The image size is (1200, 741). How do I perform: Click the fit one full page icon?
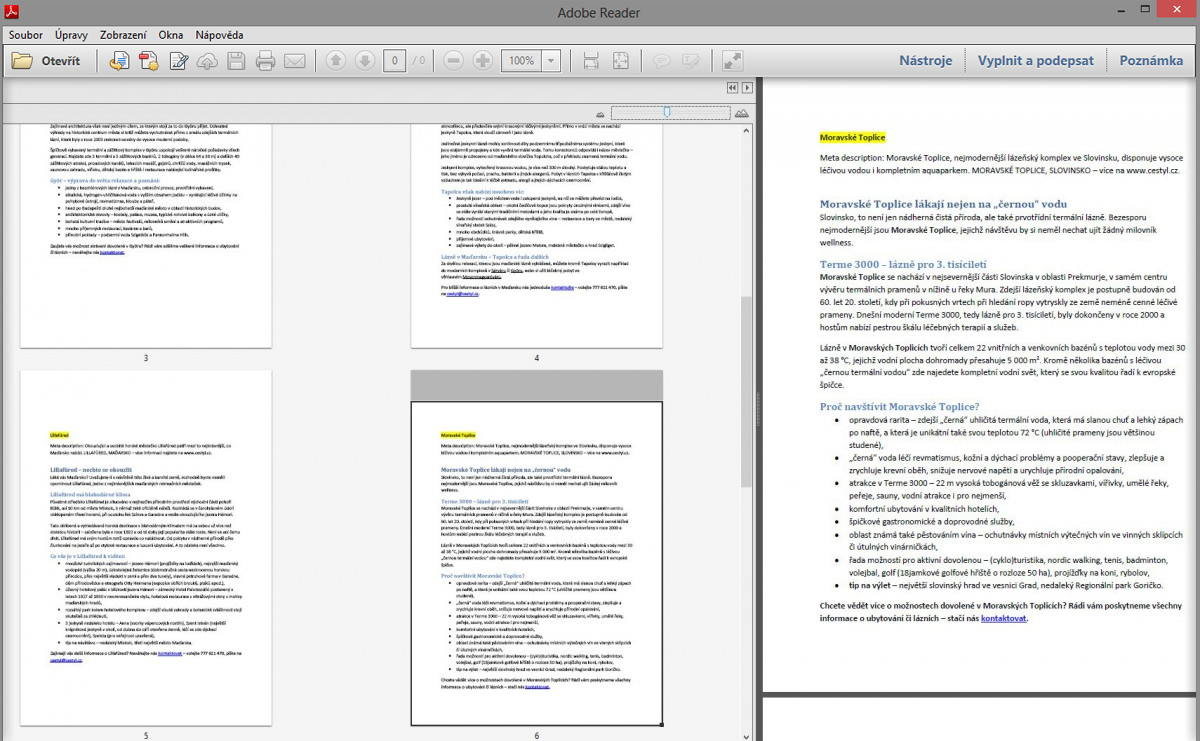point(621,60)
